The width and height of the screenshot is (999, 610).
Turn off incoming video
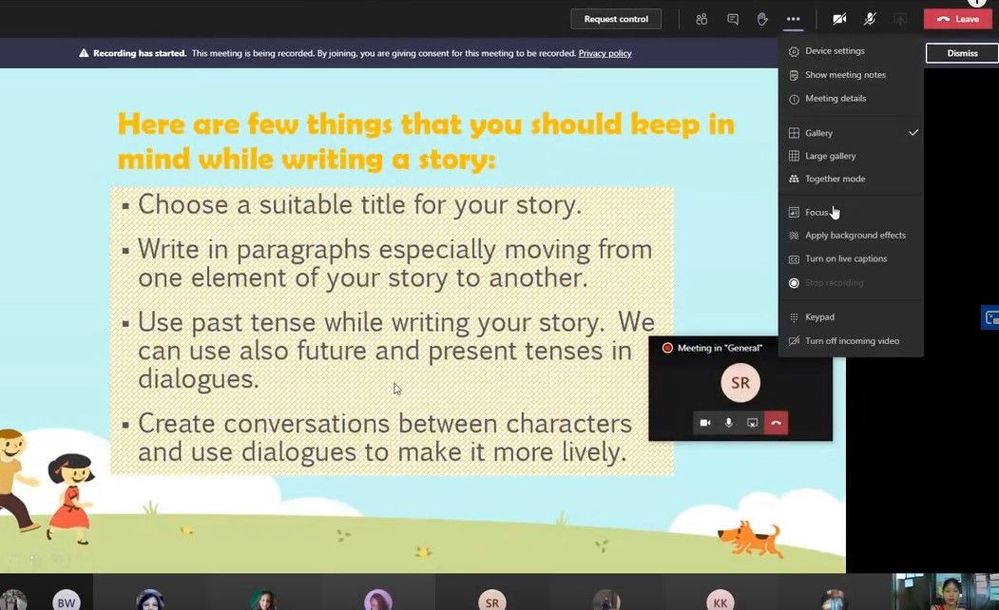click(x=851, y=341)
